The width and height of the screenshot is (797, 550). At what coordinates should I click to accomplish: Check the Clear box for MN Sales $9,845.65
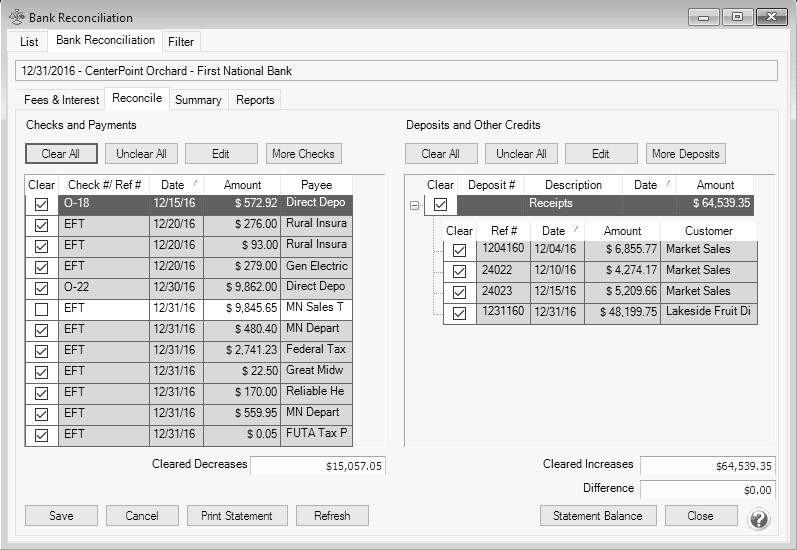[x=41, y=310]
